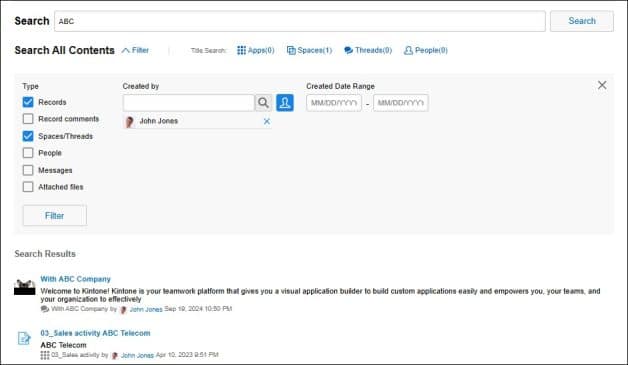The width and height of the screenshot is (628, 365).
Task: Click the thread icon by With ABC Company
Action: (45, 309)
